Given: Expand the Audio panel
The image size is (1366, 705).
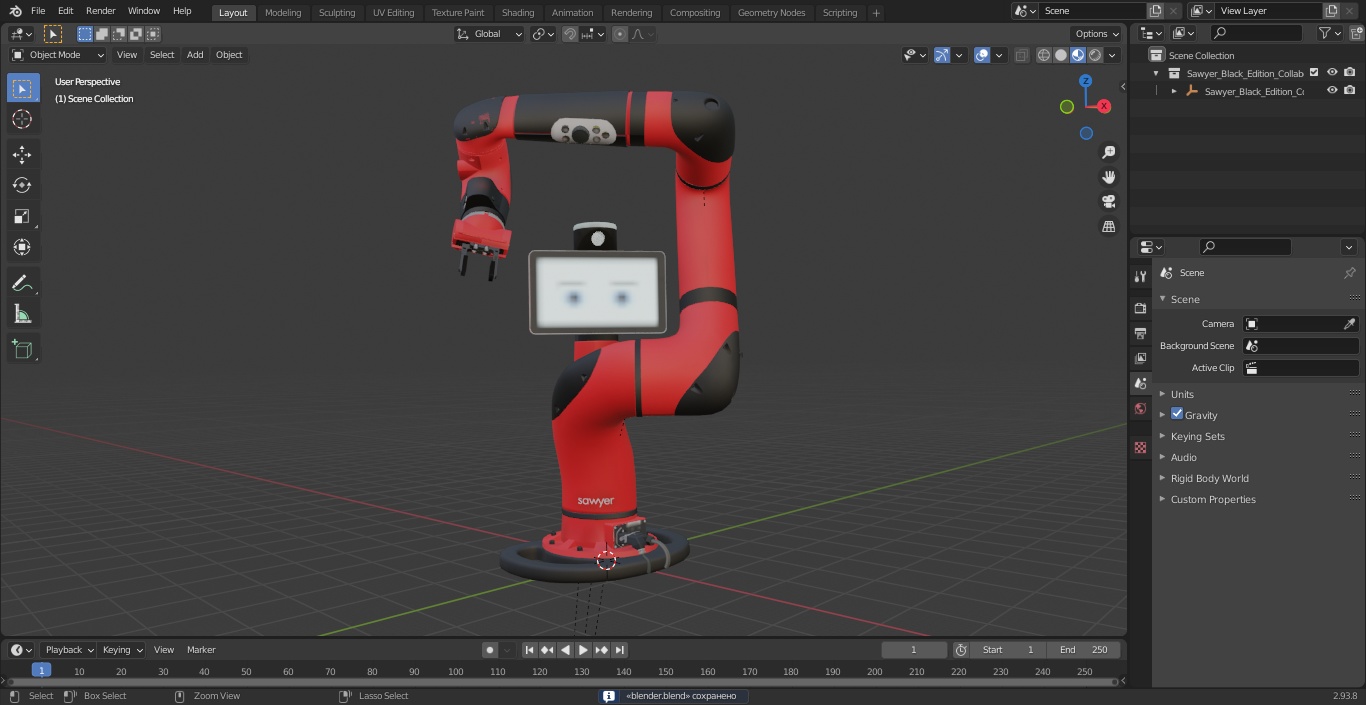Looking at the screenshot, I should 1184,457.
